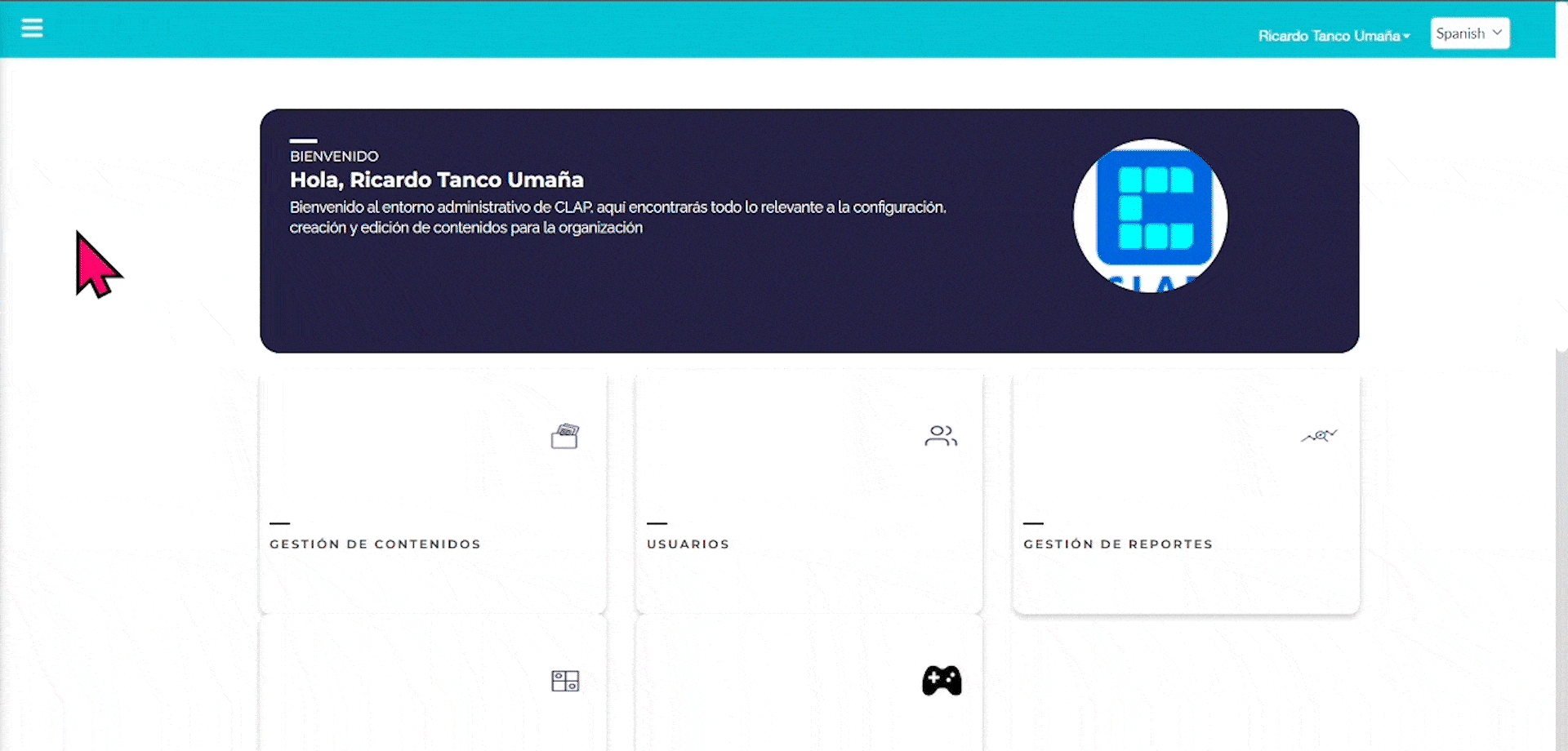Open the Gestión de Contenidos card
This screenshot has width=1568, height=751.
[x=433, y=493]
